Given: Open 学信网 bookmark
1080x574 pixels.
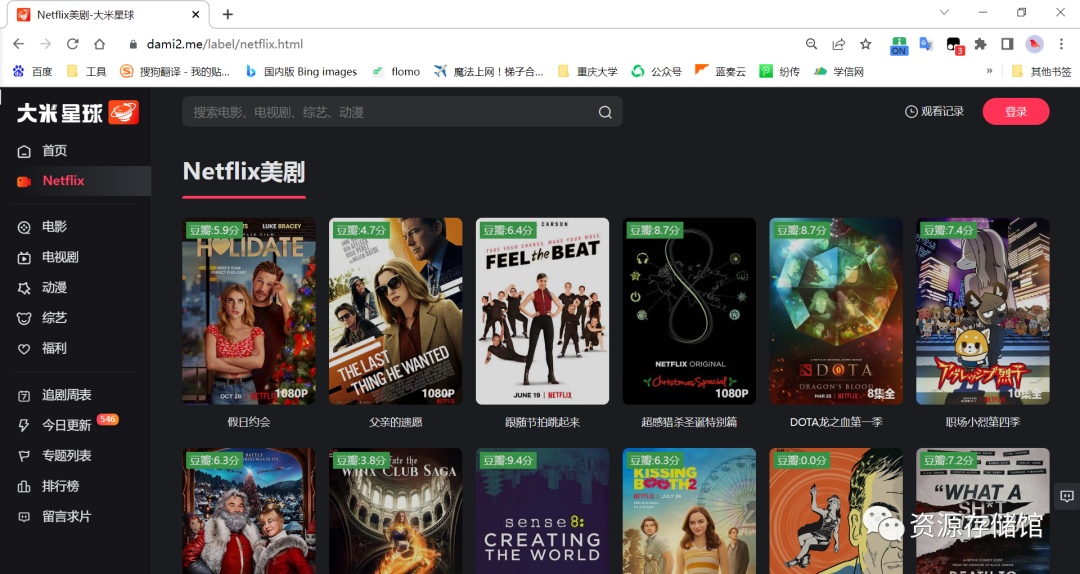Looking at the screenshot, I should [838, 71].
